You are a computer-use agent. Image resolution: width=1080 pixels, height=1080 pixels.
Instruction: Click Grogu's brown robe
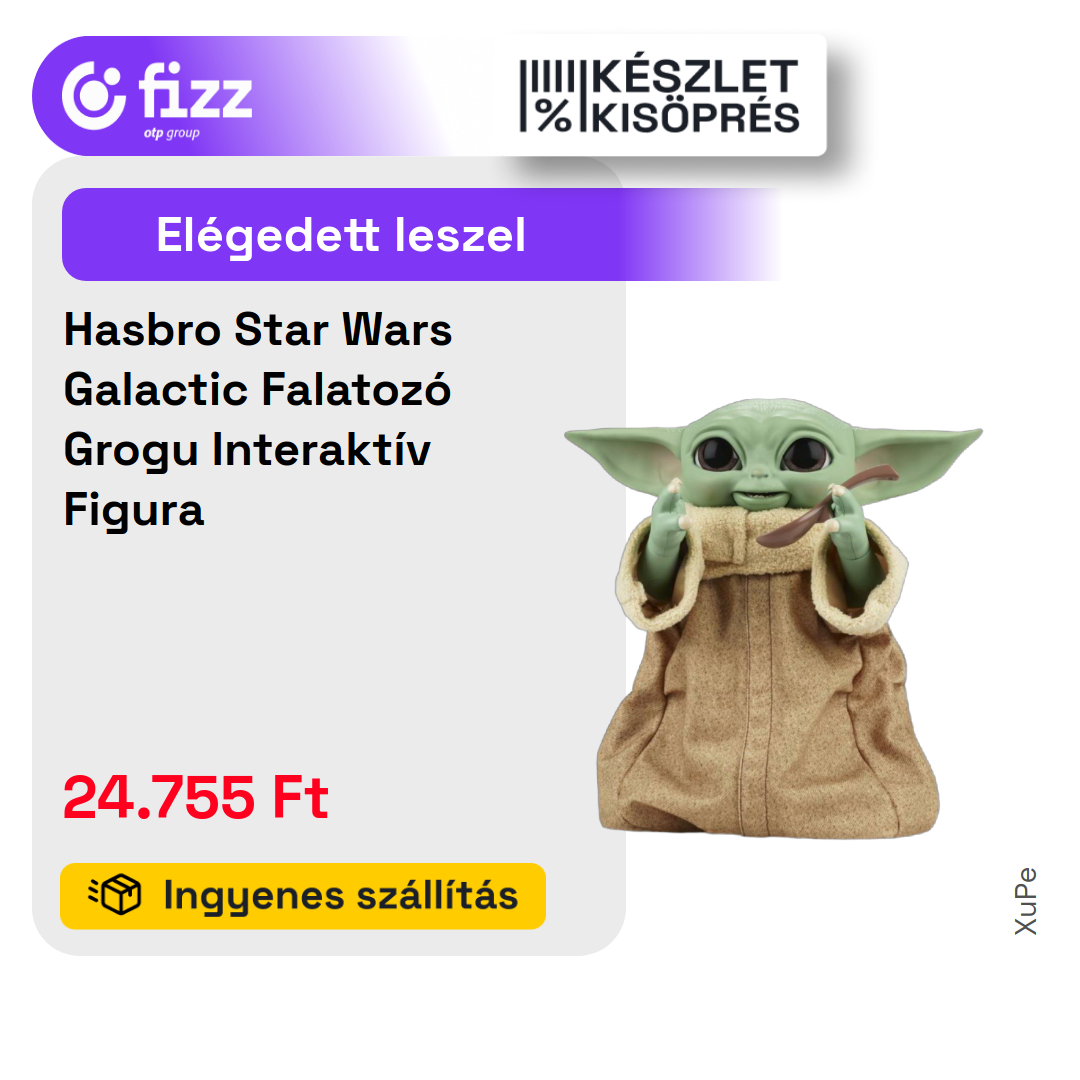(x=769, y=696)
